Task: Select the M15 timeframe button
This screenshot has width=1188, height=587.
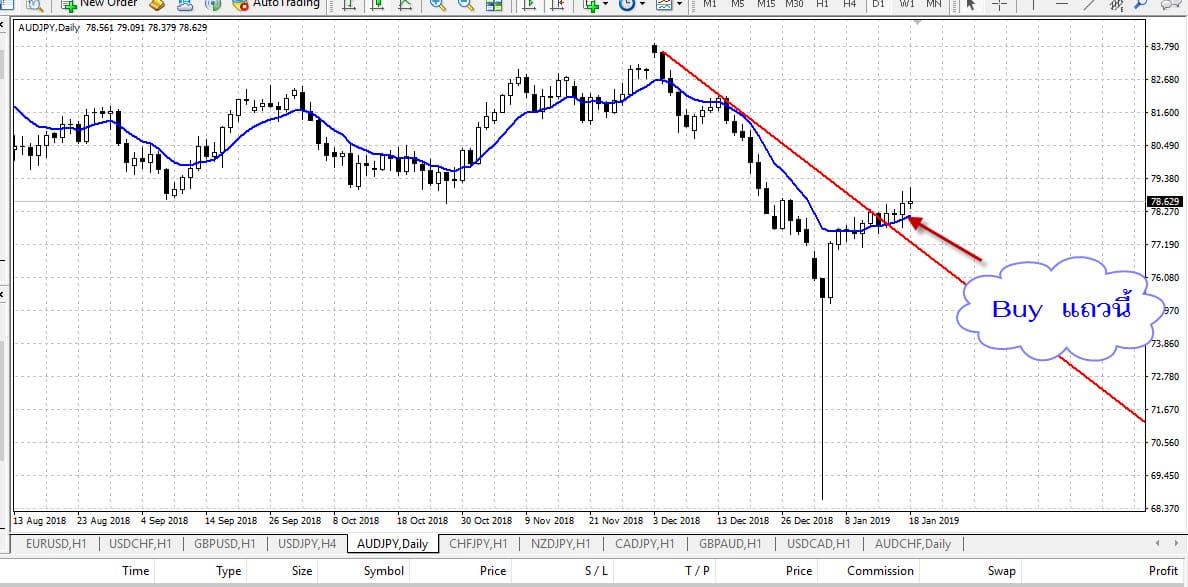Action: coord(765,4)
